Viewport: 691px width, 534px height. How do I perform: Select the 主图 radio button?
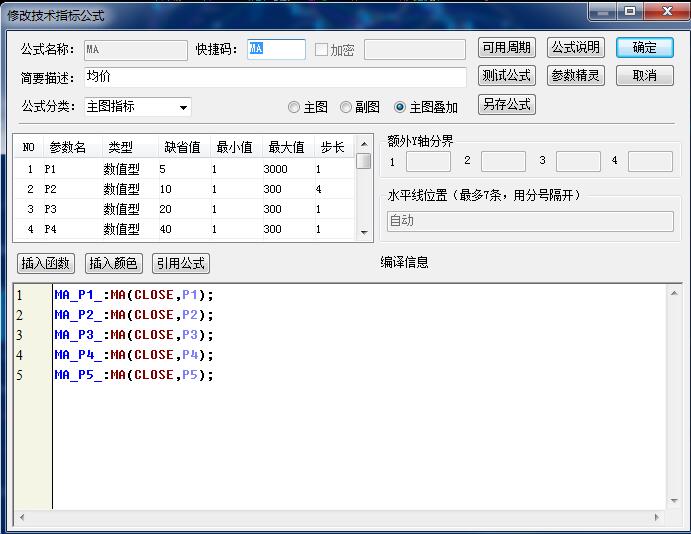coord(294,107)
